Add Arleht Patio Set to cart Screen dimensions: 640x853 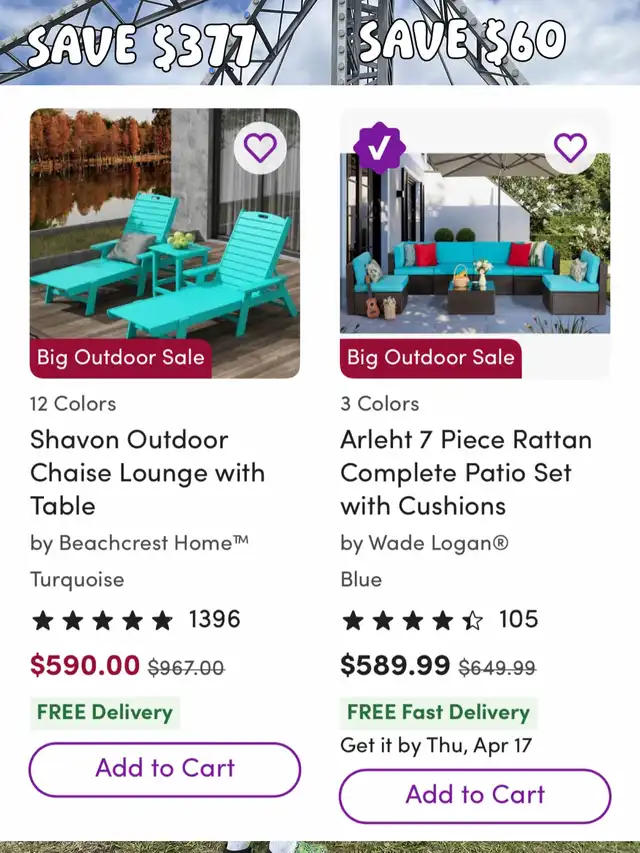point(475,795)
